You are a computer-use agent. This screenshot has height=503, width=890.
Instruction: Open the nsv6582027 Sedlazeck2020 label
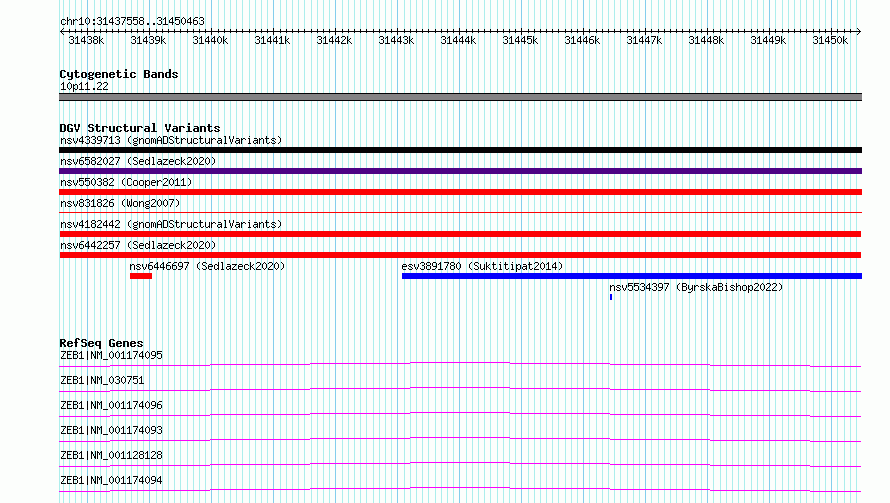pyautogui.click(x=138, y=161)
